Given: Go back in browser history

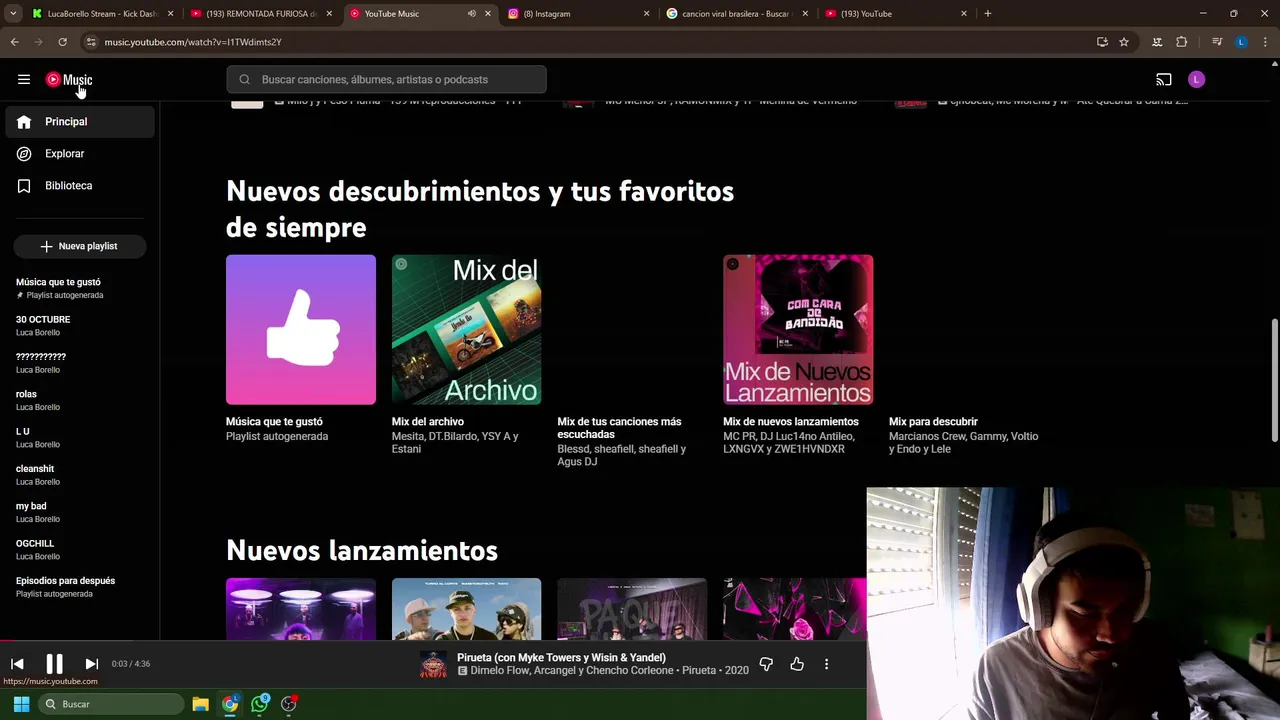Looking at the screenshot, I should point(14,42).
